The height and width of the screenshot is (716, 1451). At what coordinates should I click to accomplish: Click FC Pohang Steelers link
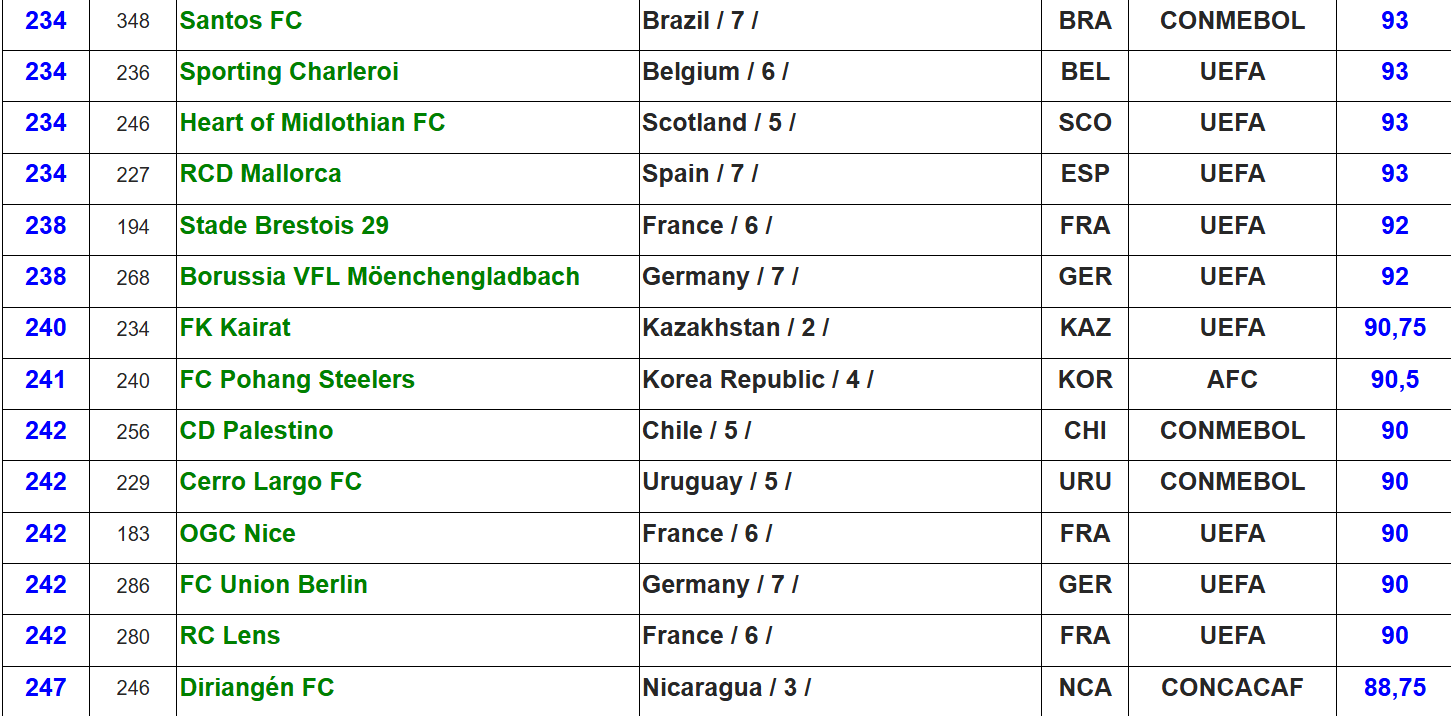coord(297,380)
